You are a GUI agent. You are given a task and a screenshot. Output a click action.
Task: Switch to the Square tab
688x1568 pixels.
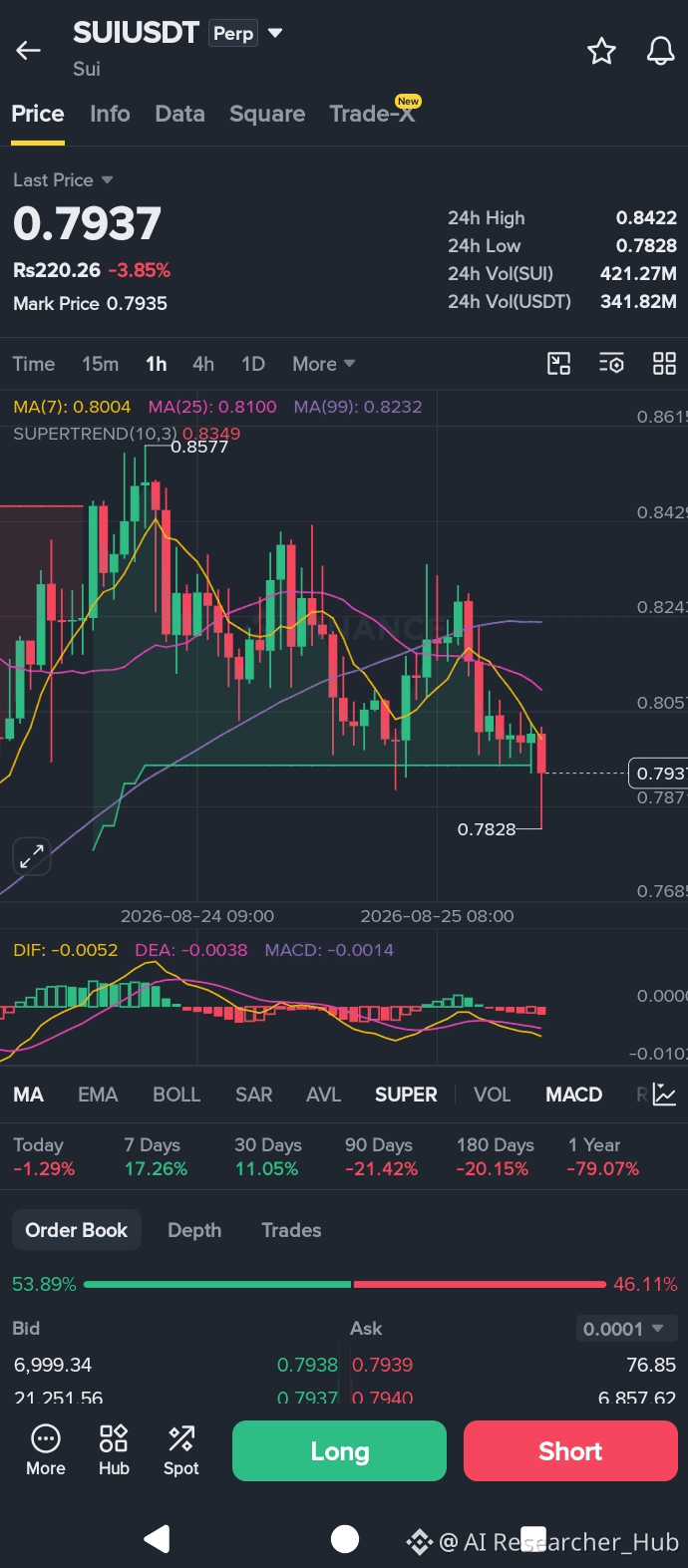[267, 114]
